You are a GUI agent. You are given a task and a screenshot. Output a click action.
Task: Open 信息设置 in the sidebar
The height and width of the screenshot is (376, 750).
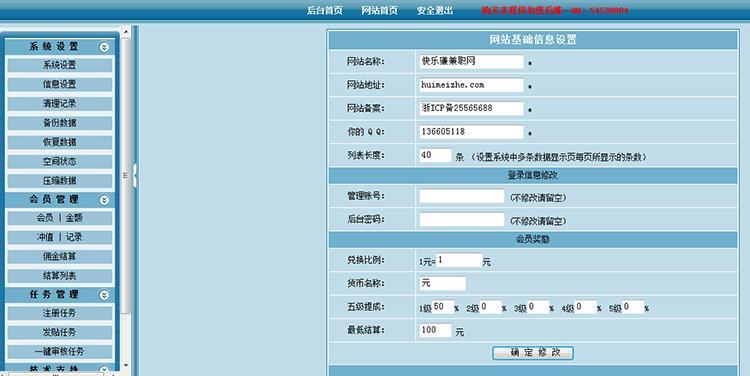(x=60, y=84)
